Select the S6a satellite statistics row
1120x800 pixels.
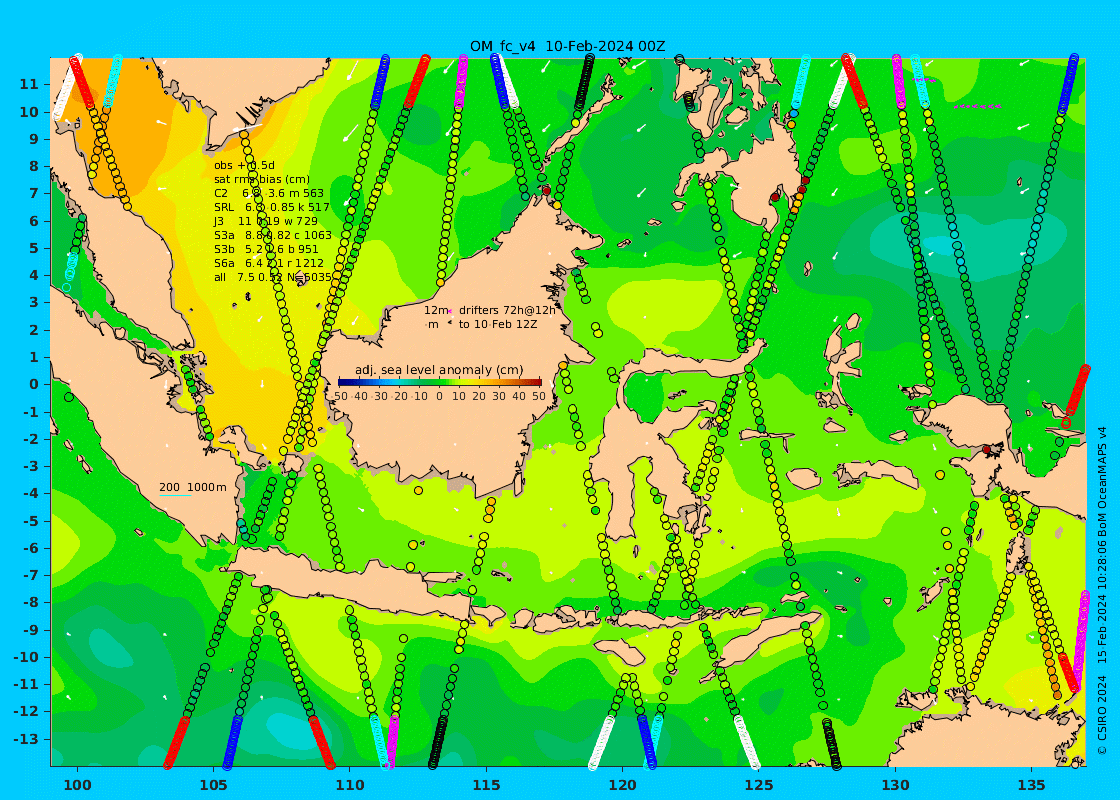point(269,263)
